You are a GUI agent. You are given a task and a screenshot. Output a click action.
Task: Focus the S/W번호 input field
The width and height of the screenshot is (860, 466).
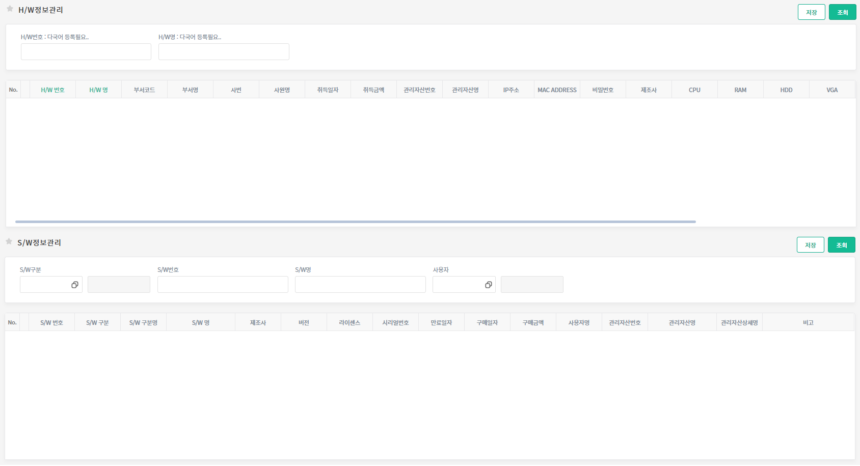223,284
